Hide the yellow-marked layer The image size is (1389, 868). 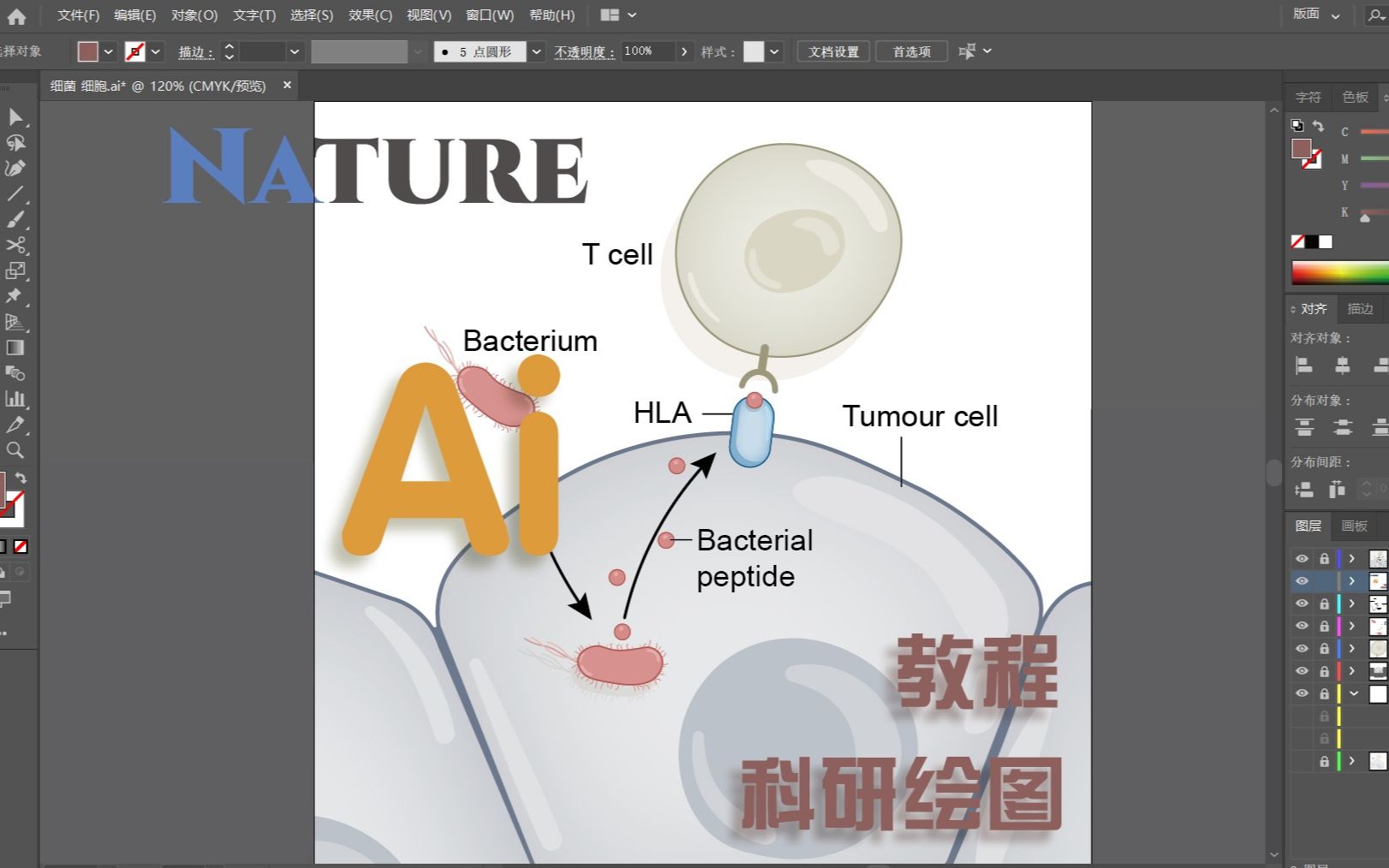tap(1302, 693)
